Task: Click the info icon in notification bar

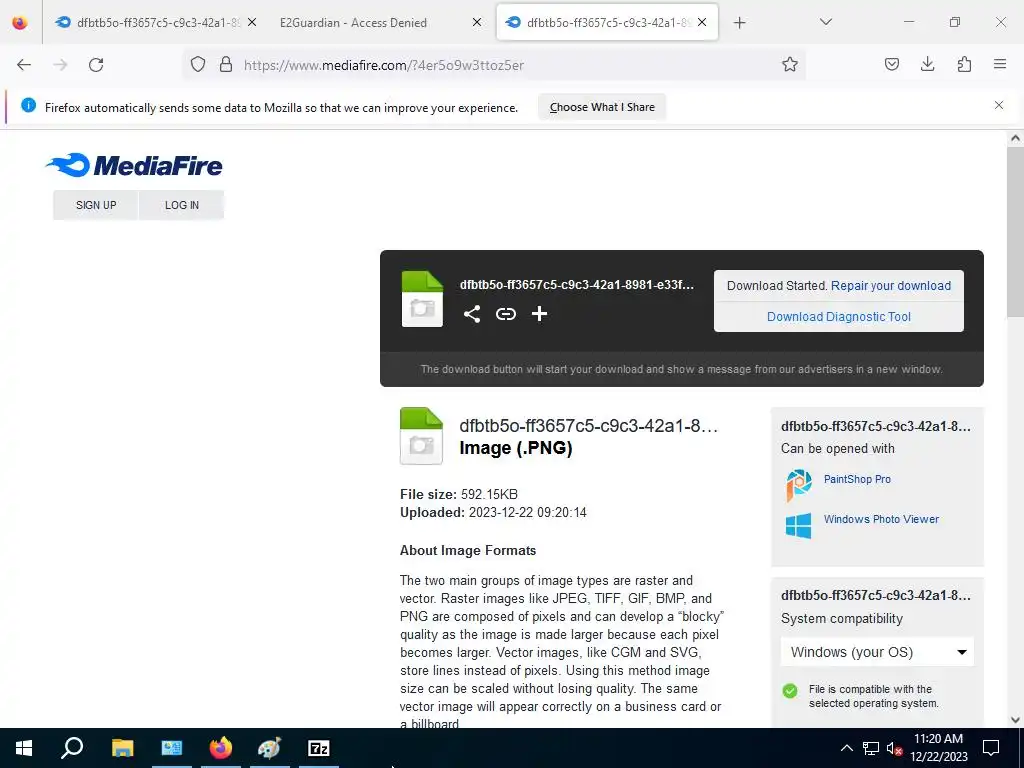Action: pyautogui.click(x=28, y=105)
